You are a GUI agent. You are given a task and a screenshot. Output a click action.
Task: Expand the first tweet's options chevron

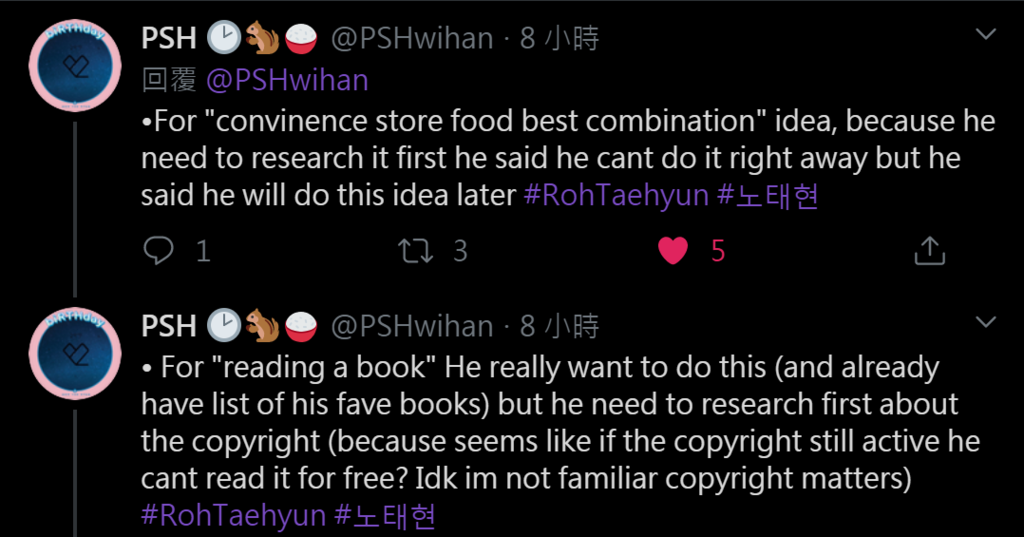985,33
